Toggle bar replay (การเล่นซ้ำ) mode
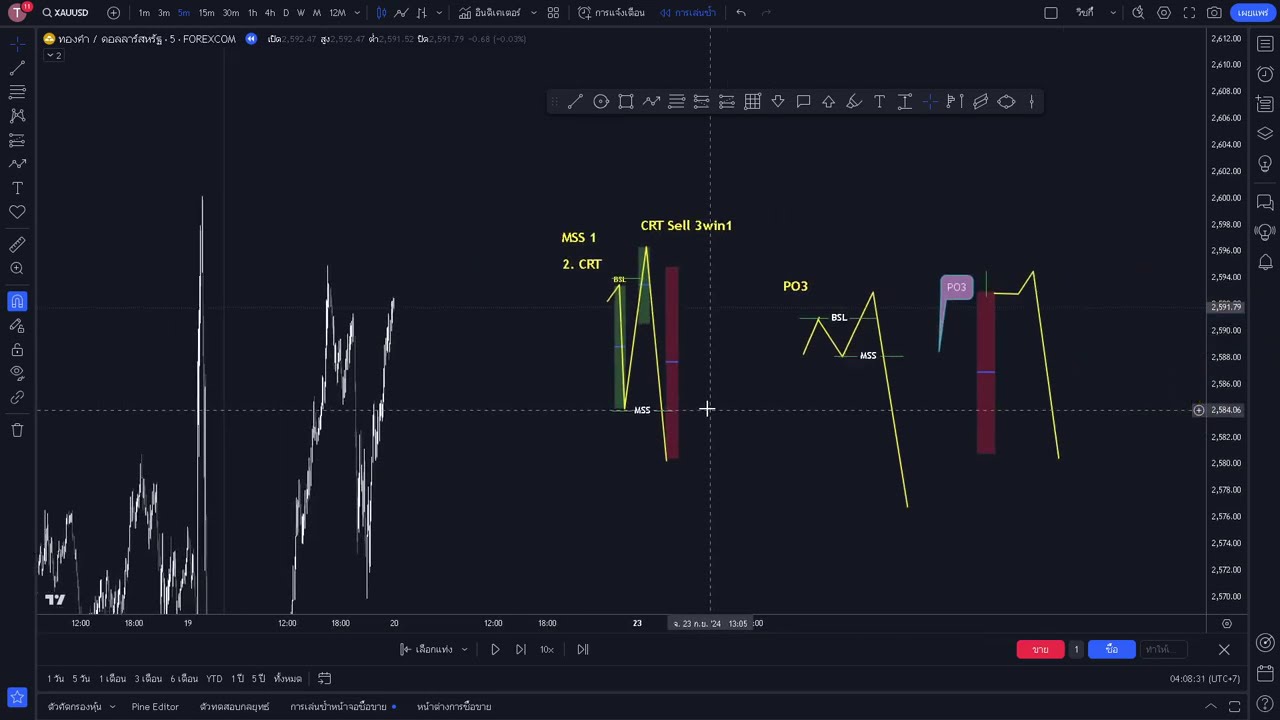This screenshot has height=720, width=1280. 687,13
